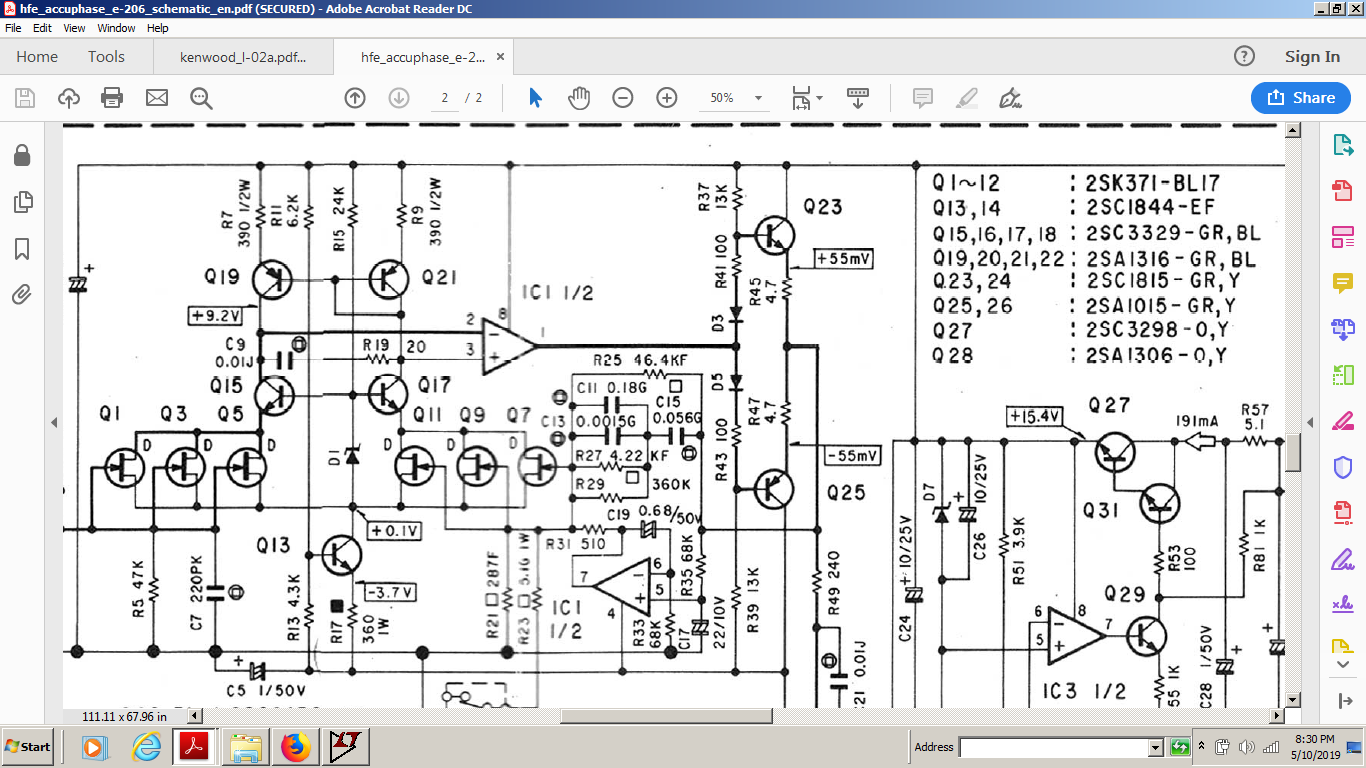Click the Send for Signature tool icon
This screenshot has width=1366, height=768.
1342,603
